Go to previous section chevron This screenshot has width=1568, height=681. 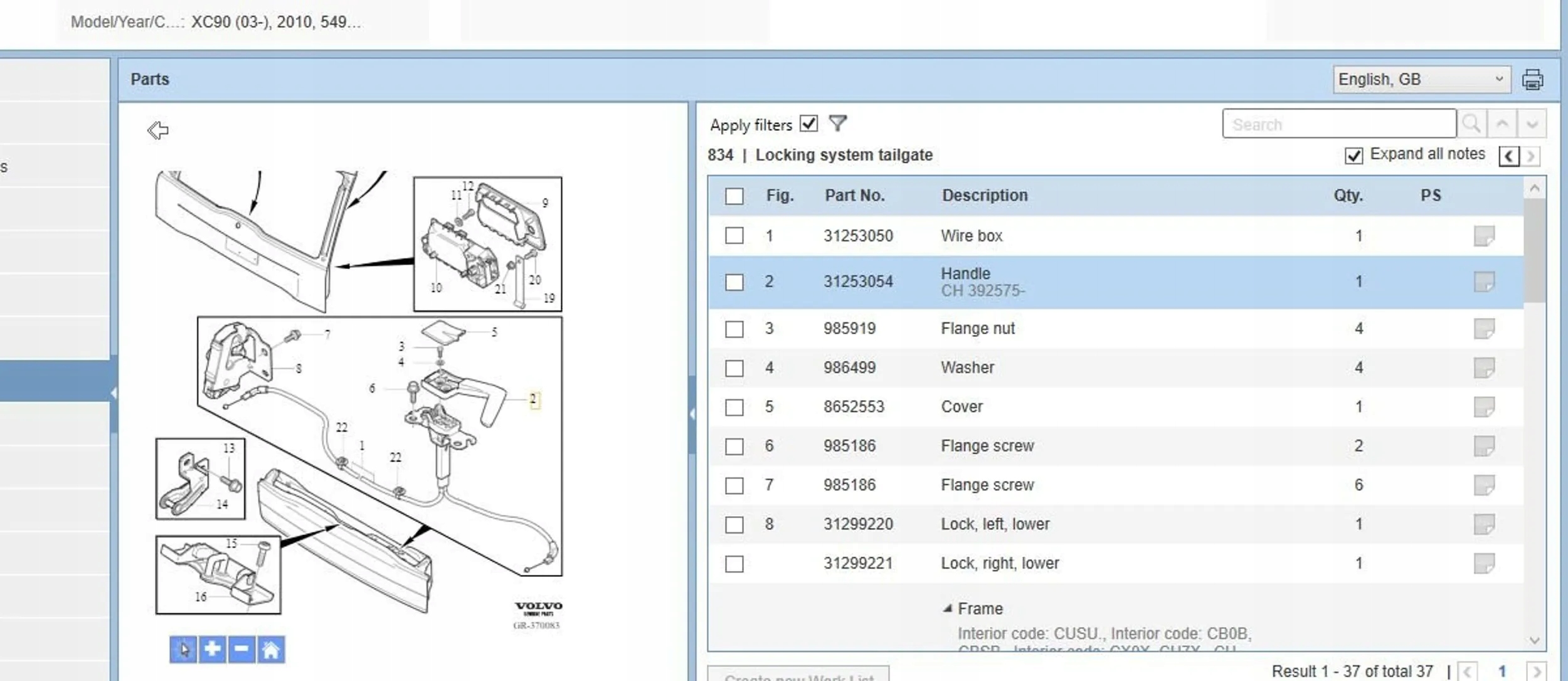(x=1509, y=156)
